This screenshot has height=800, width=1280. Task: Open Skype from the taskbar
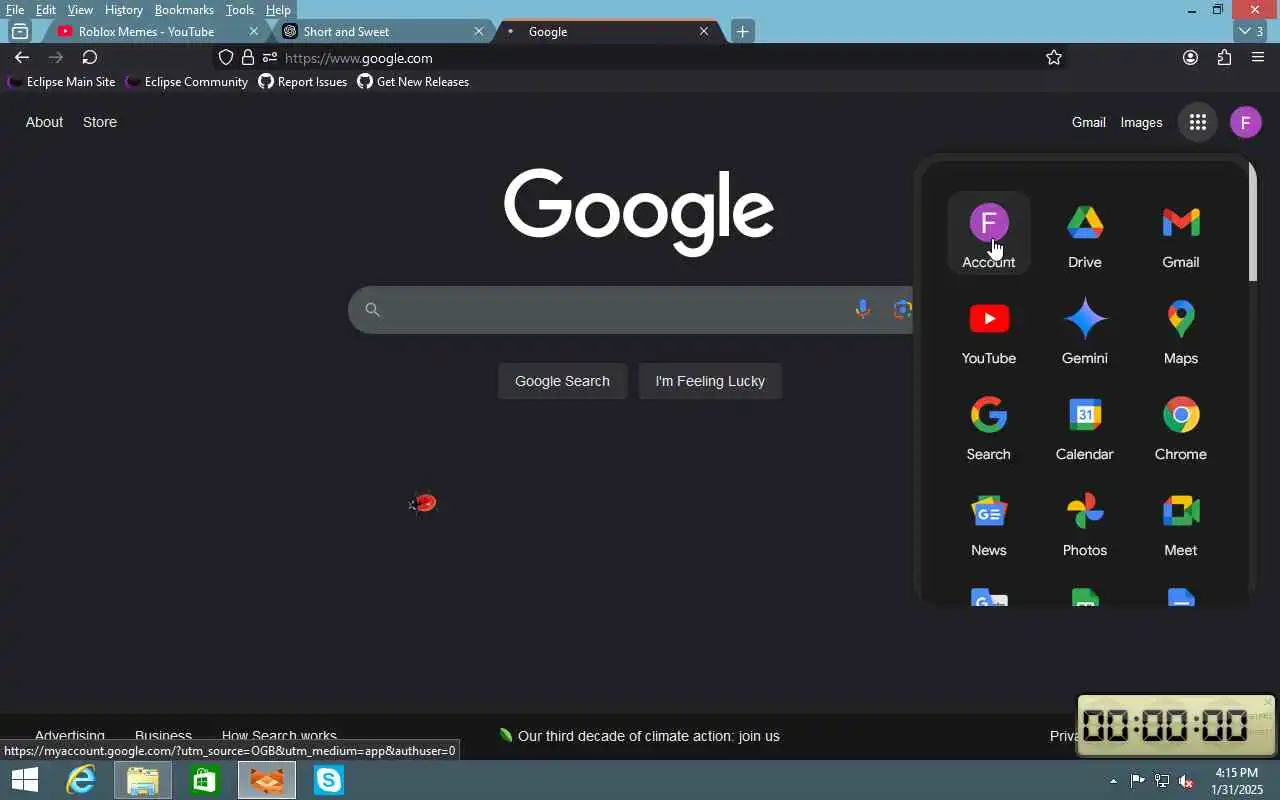click(x=329, y=780)
